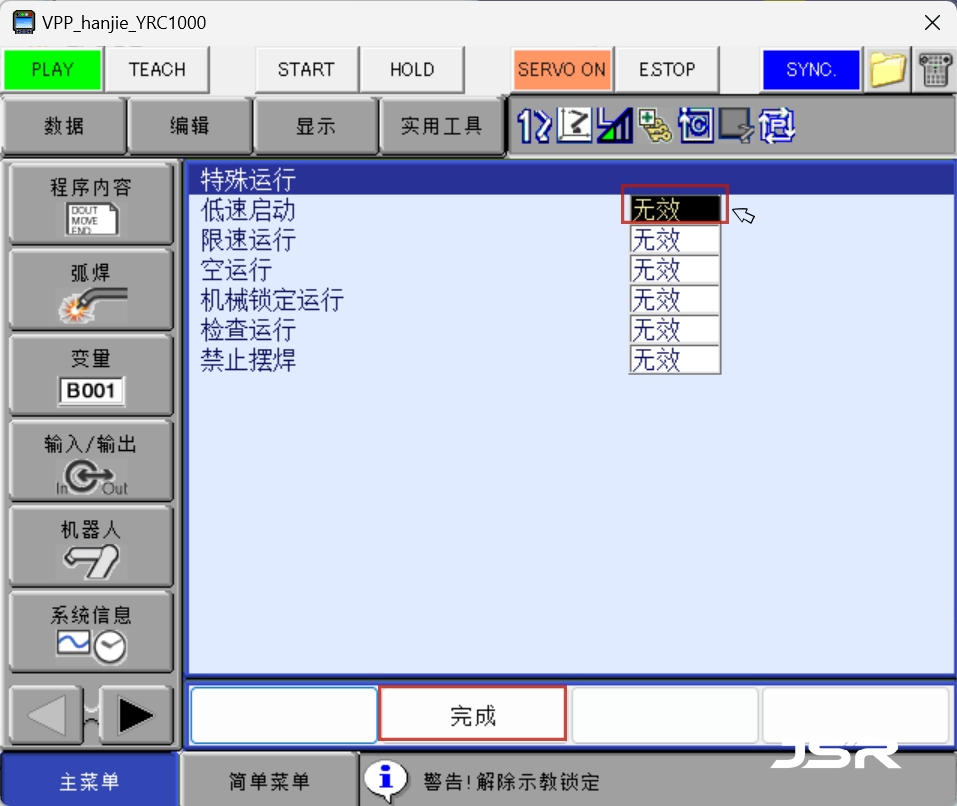Click the yellow folder icon
Image resolution: width=957 pixels, height=806 pixels.
[887, 70]
